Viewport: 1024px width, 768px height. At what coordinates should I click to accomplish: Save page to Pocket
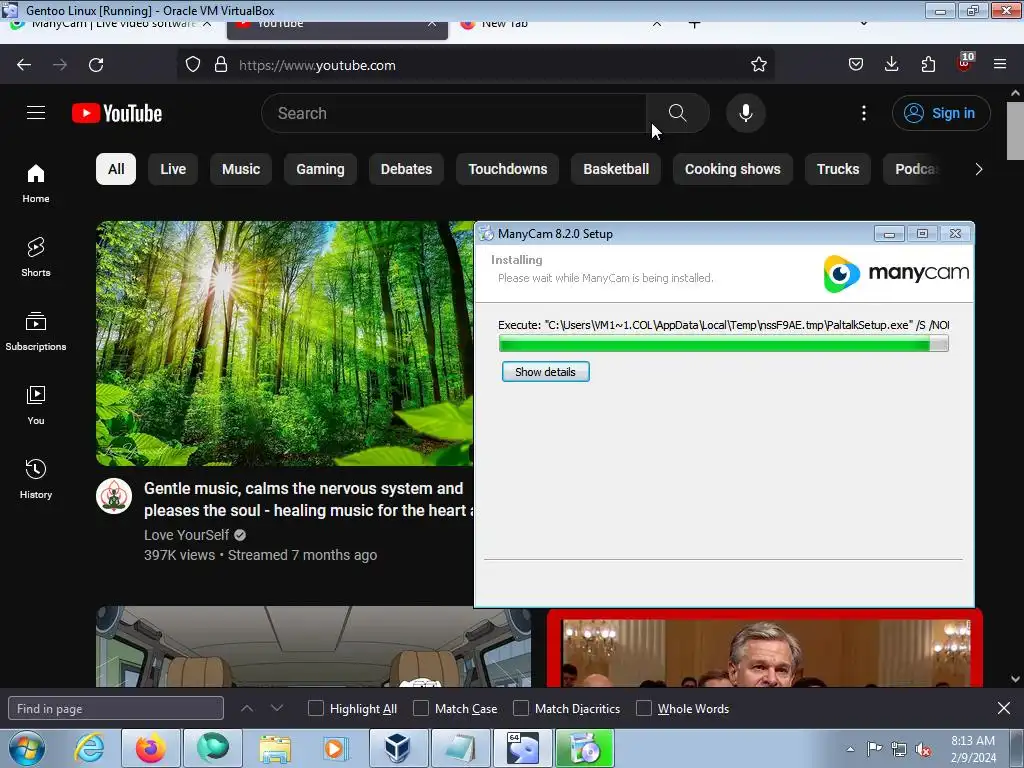pos(856,64)
